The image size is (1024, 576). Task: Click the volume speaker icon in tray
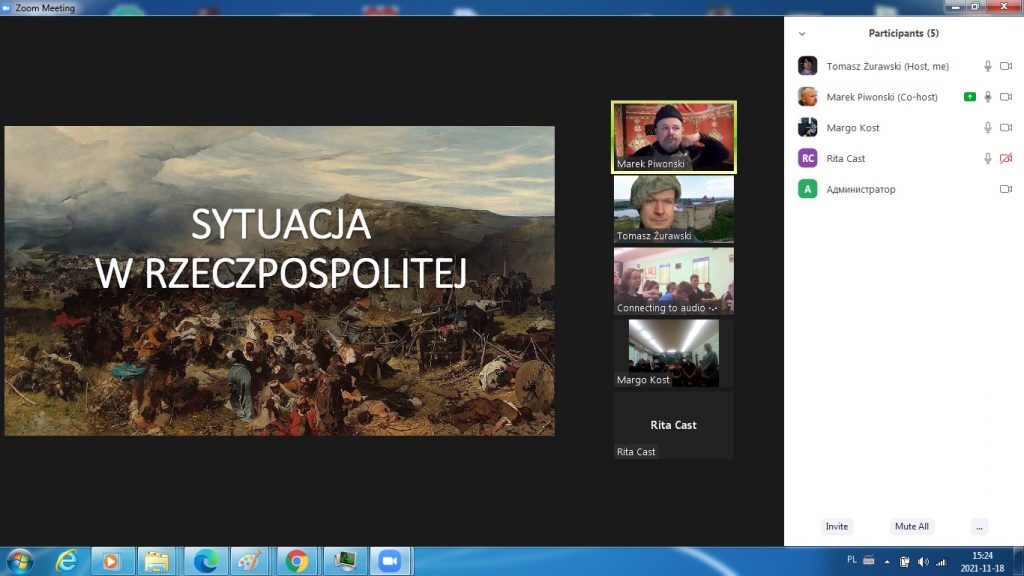(922, 561)
